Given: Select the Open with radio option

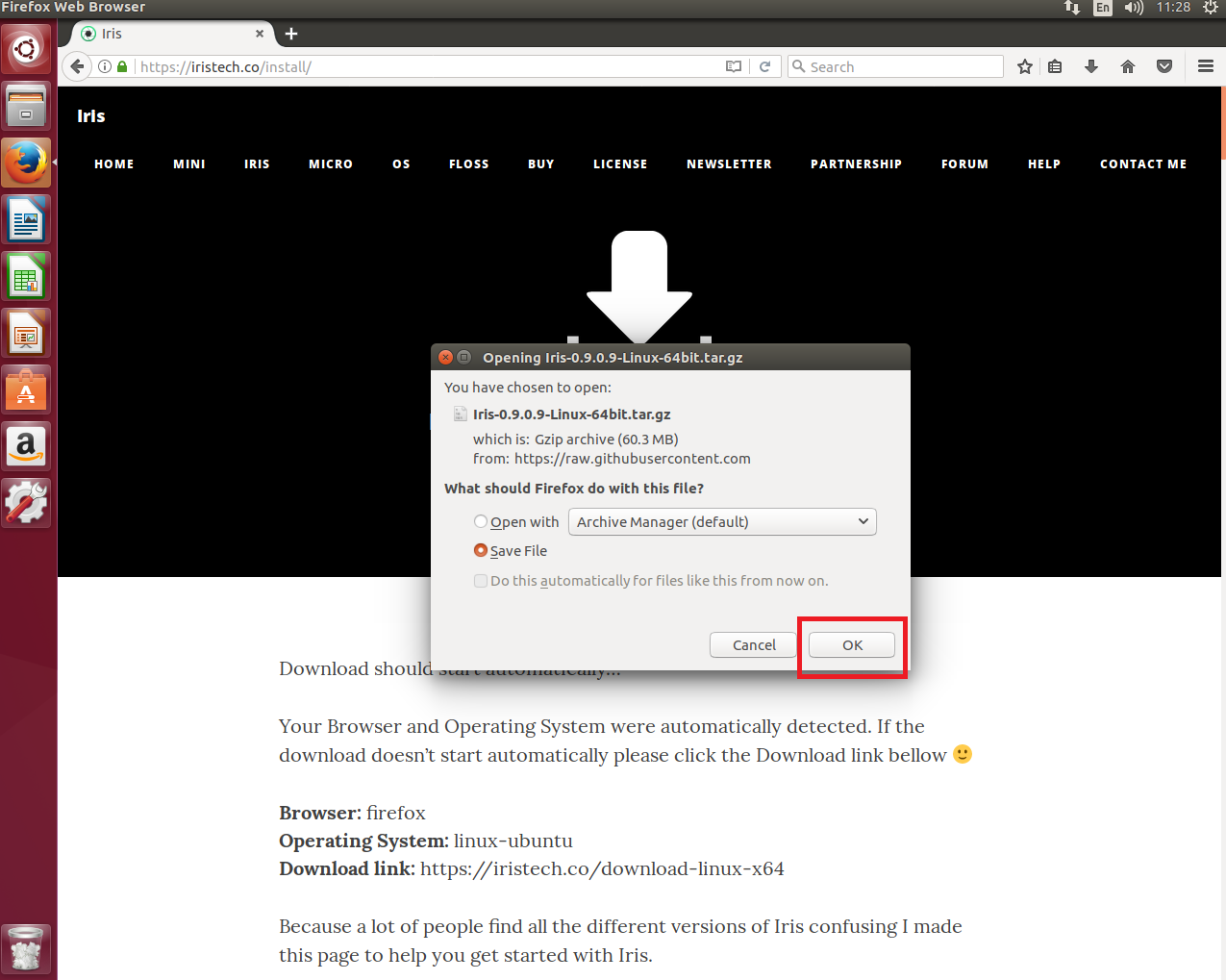Looking at the screenshot, I should (x=481, y=521).
